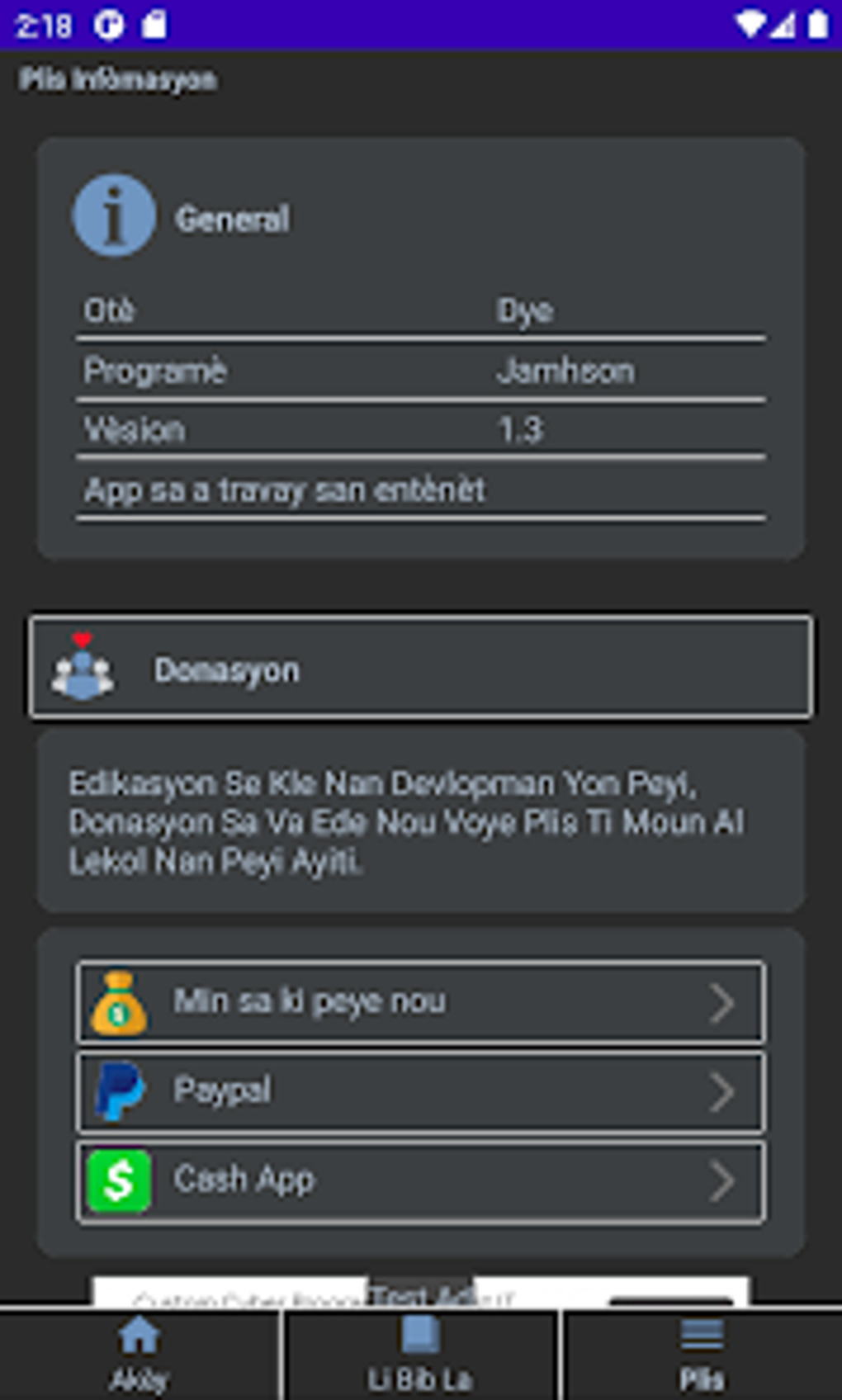Select the Paypal payment option
842x1400 pixels.
tap(421, 1090)
